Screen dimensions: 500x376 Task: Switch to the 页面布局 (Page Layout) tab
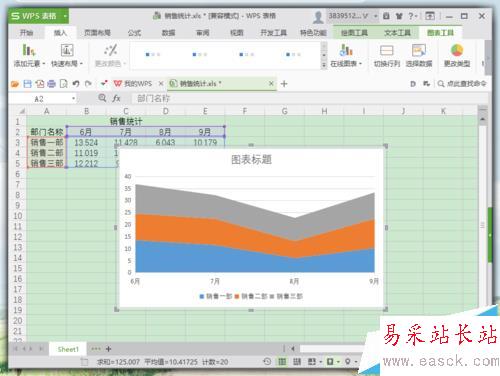coord(97,33)
